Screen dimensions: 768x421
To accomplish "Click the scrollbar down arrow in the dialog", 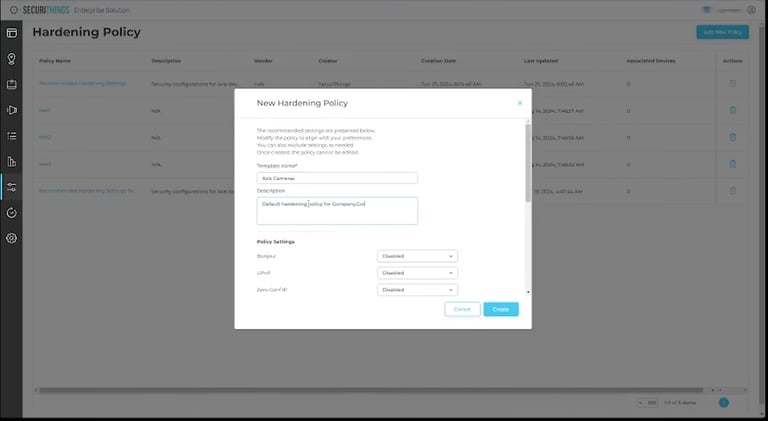I will tap(528, 292).
